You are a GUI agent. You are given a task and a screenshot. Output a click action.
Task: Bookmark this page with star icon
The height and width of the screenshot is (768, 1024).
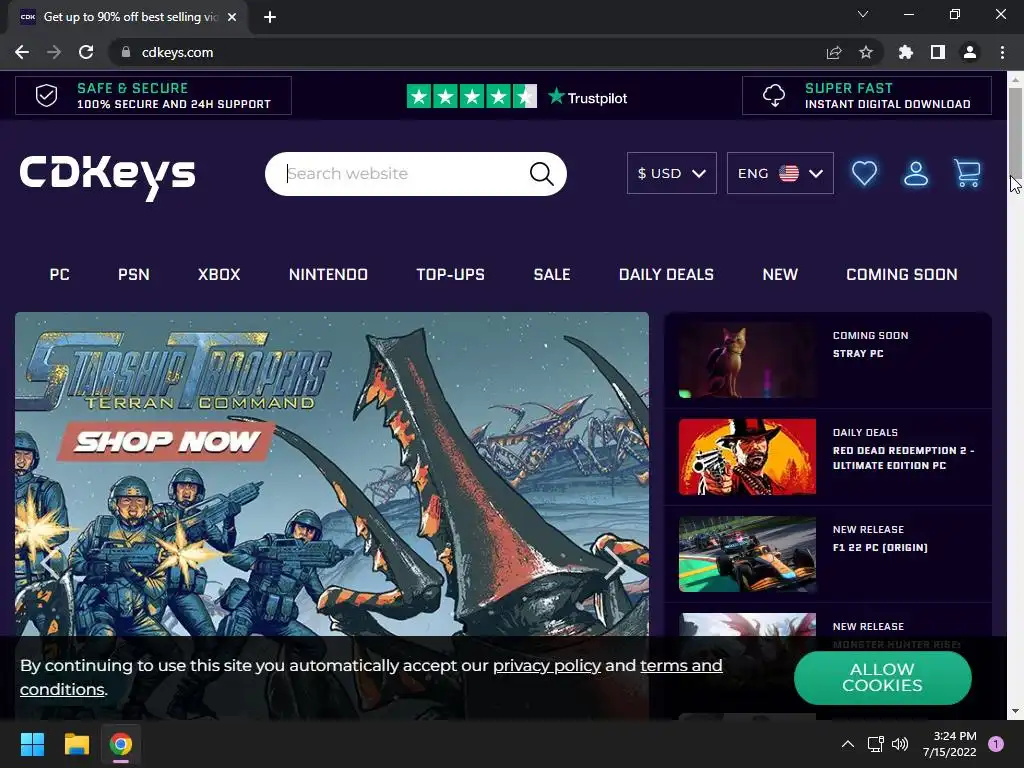[866, 52]
